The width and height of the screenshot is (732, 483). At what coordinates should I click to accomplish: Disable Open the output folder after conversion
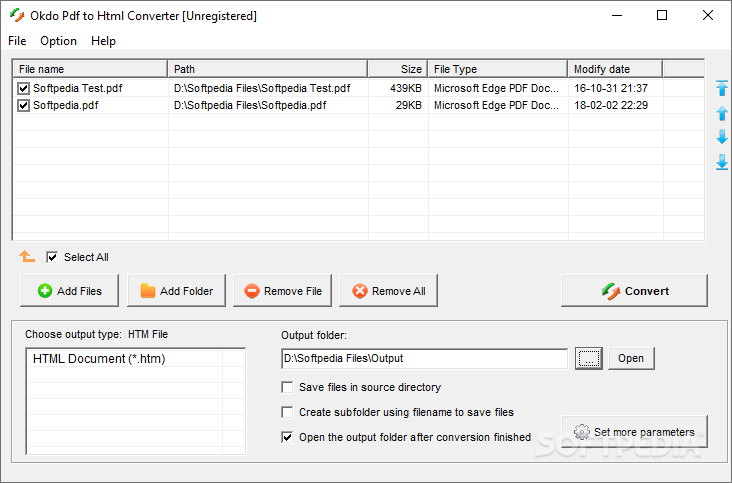click(x=287, y=437)
